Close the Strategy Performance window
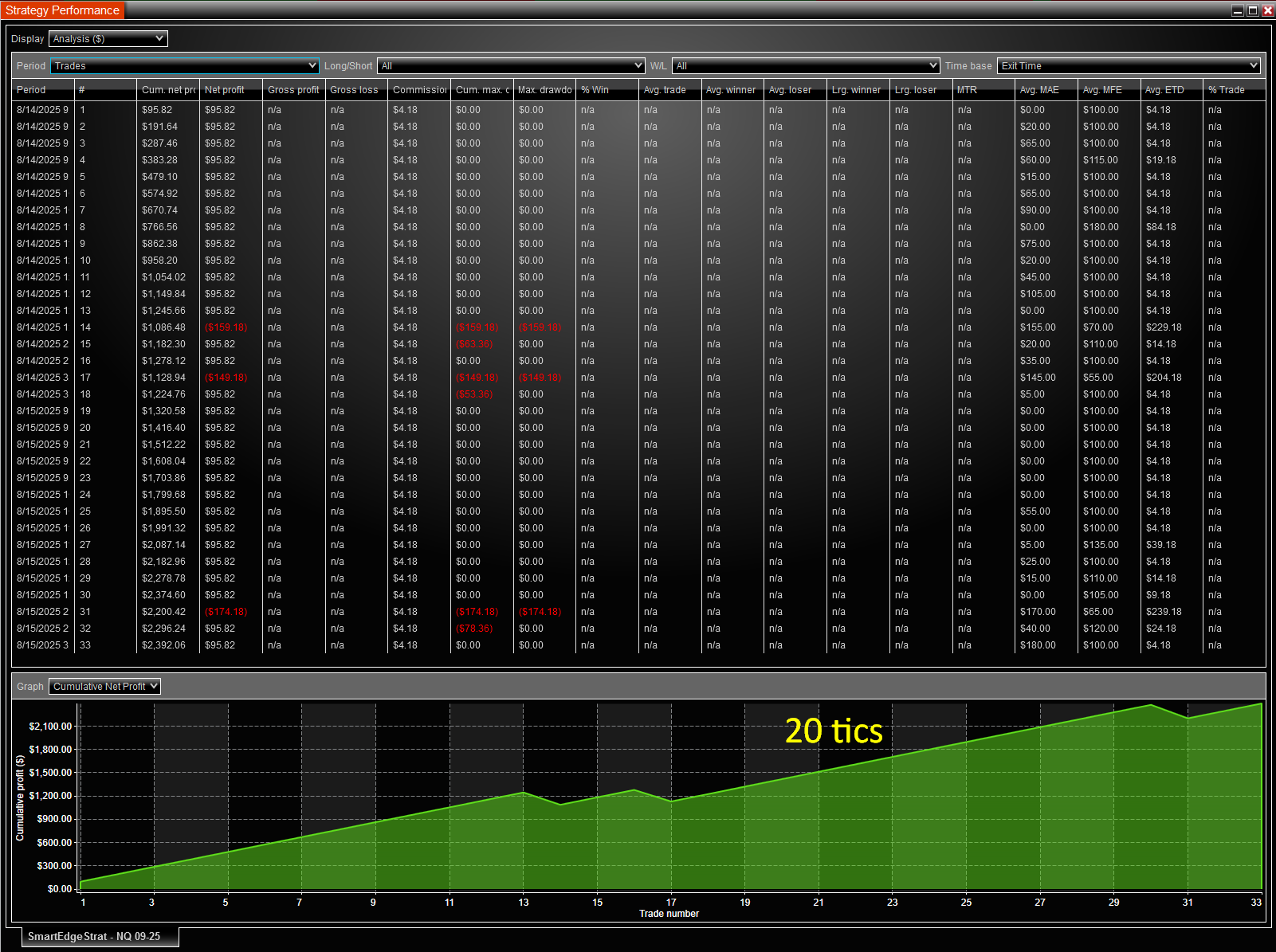The height and width of the screenshot is (952, 1276). tap(1267, 10)
